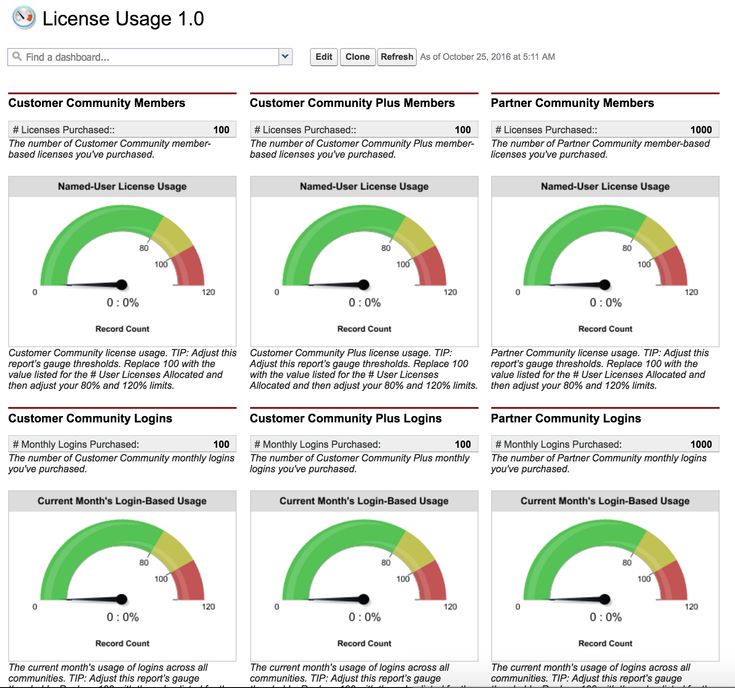735x688 pixels.
Task: Click Named-User License Usage header in Partner Community Members
Action: (605, 187)
